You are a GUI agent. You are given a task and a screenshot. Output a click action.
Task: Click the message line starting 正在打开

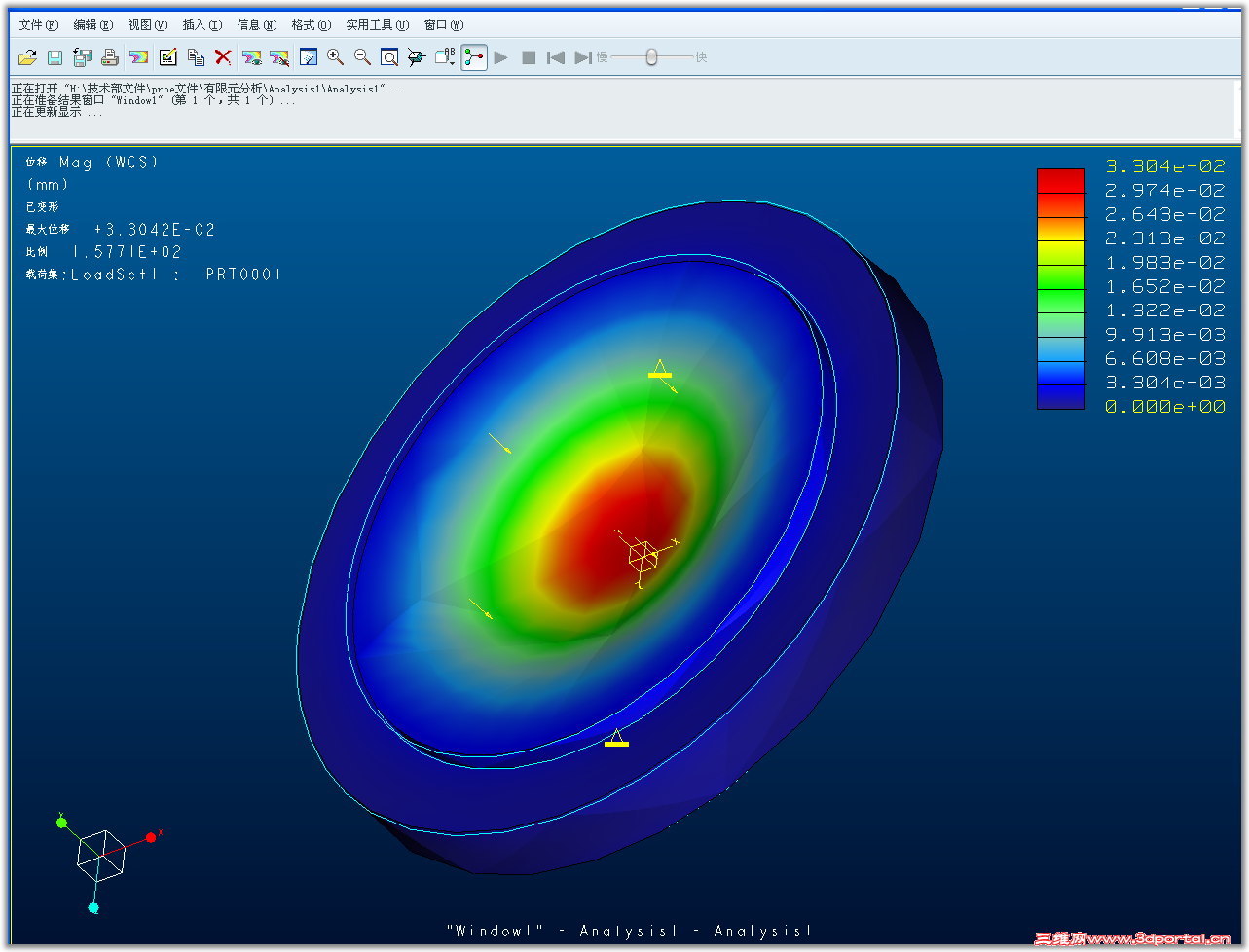[x=209, y=89]
